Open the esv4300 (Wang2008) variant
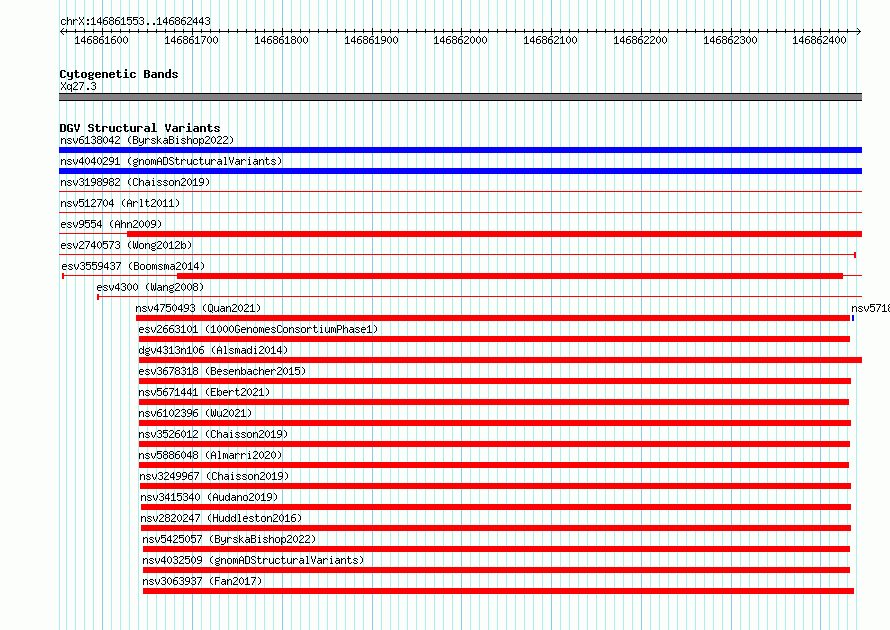The height and width of the screenshot is (630, 890). (x=150, y=287)
